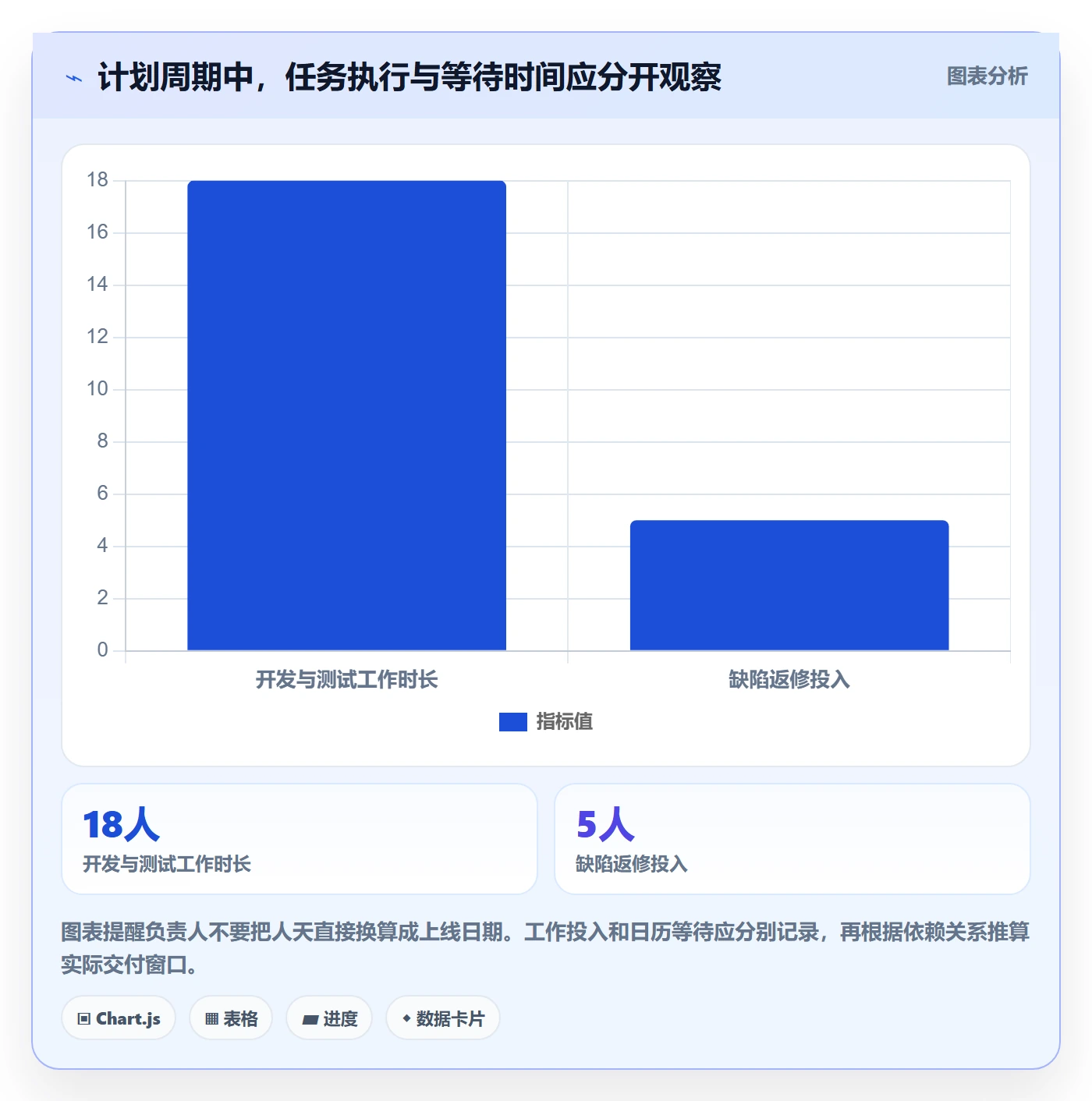
Task: Click the diamond icon in 数据卡片 tag
Action: (x=406, y=1018)
